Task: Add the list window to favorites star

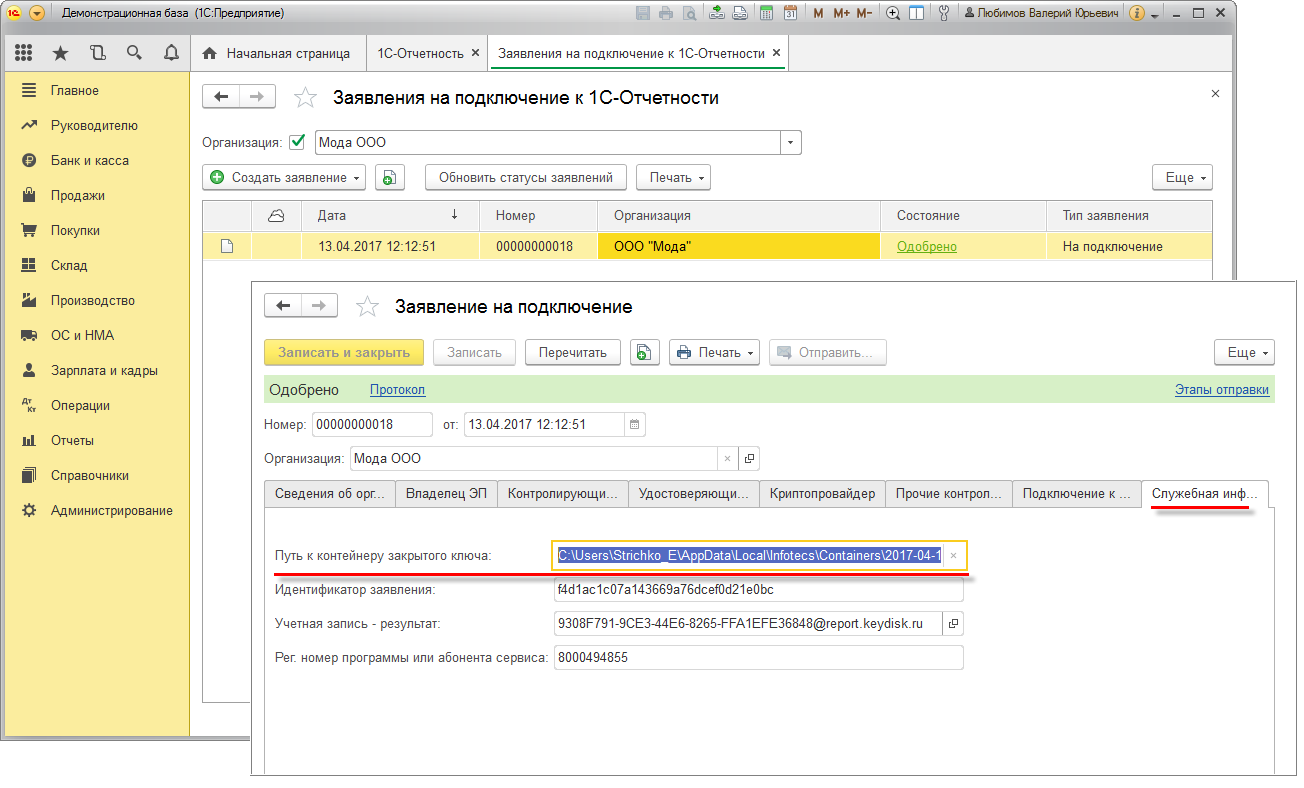Action: (x=305, y=97)
